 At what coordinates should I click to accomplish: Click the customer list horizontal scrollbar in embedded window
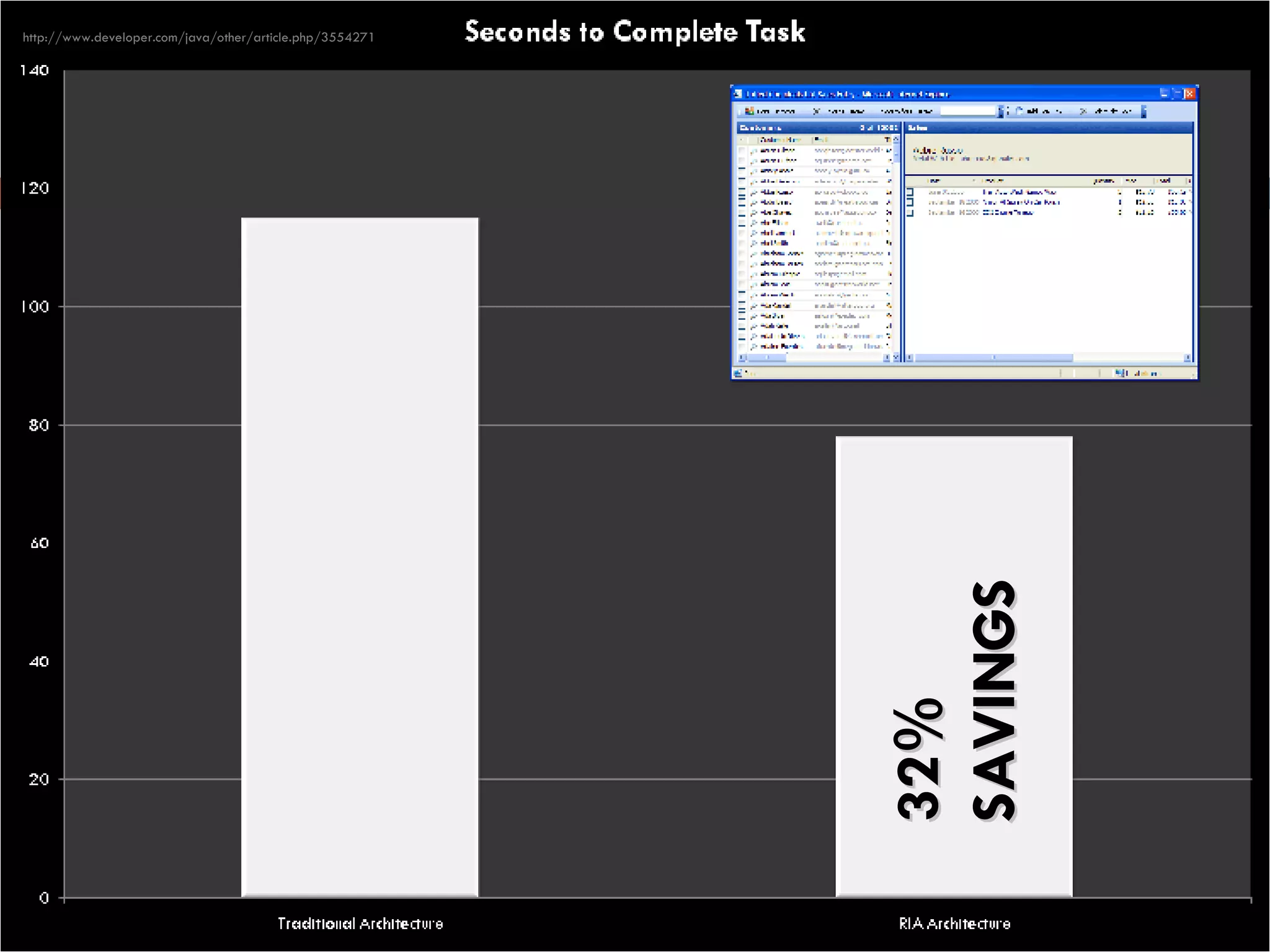814,358
